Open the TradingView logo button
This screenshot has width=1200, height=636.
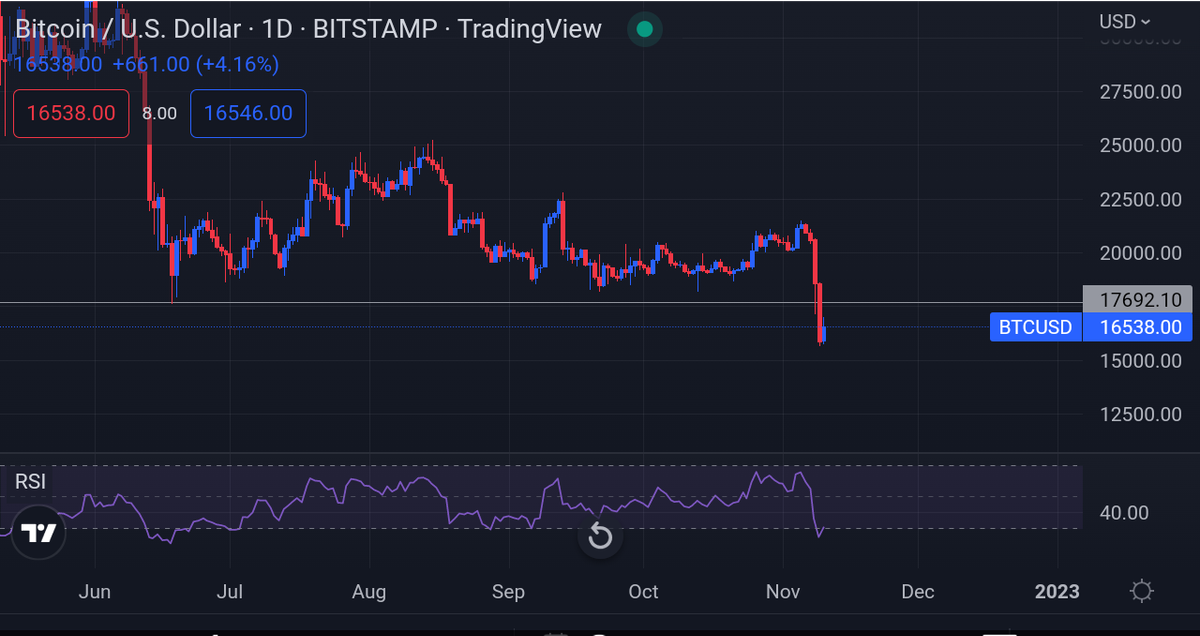coord(39,534)
